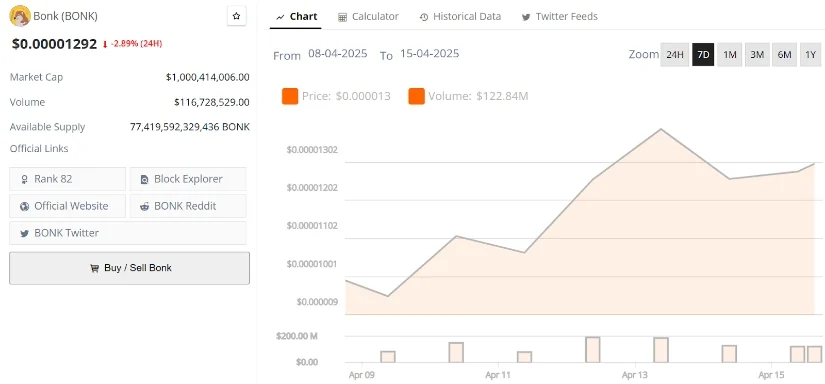Screen dimensions: 825x384
Task: Add Bonk to favorites with star icon
Action: coord(237,16)
